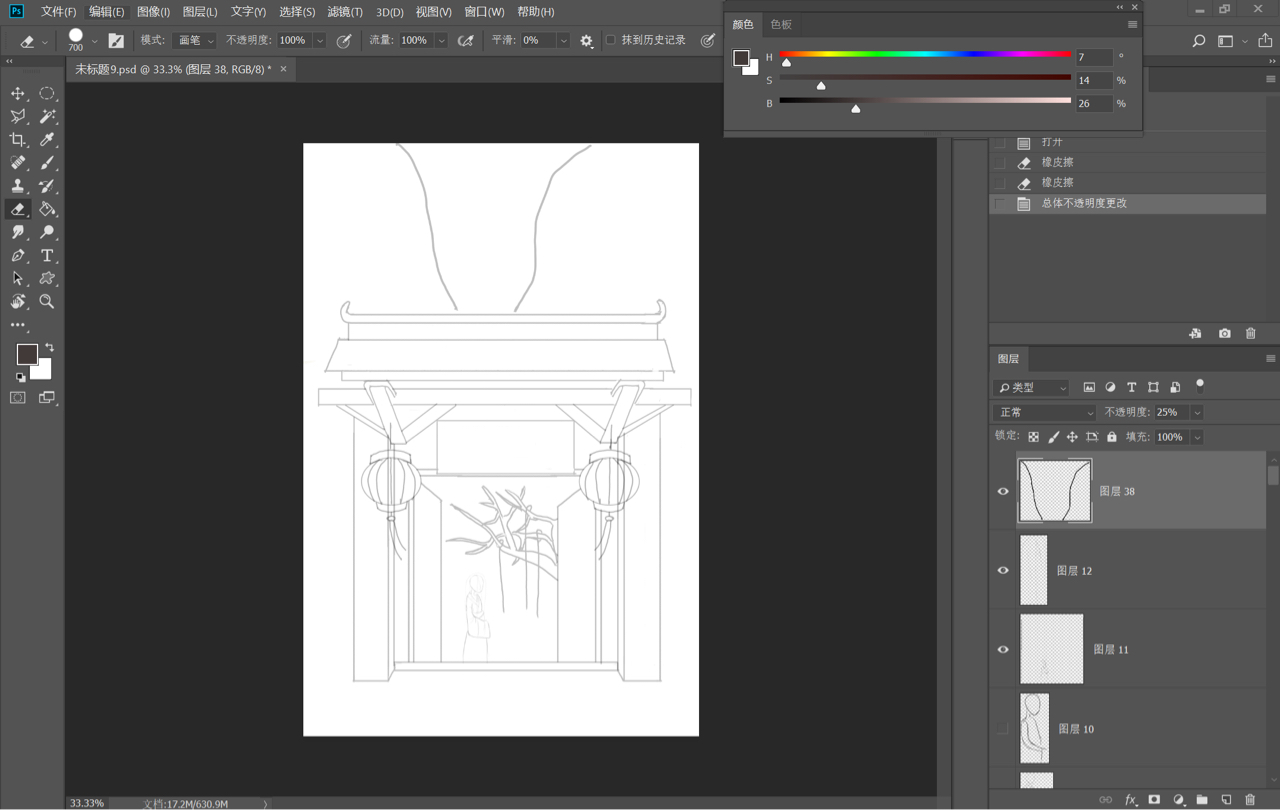Open the 模式 brush mode dropdown
The width and height of the screenshot is (1280, 810).
point(194,41)
